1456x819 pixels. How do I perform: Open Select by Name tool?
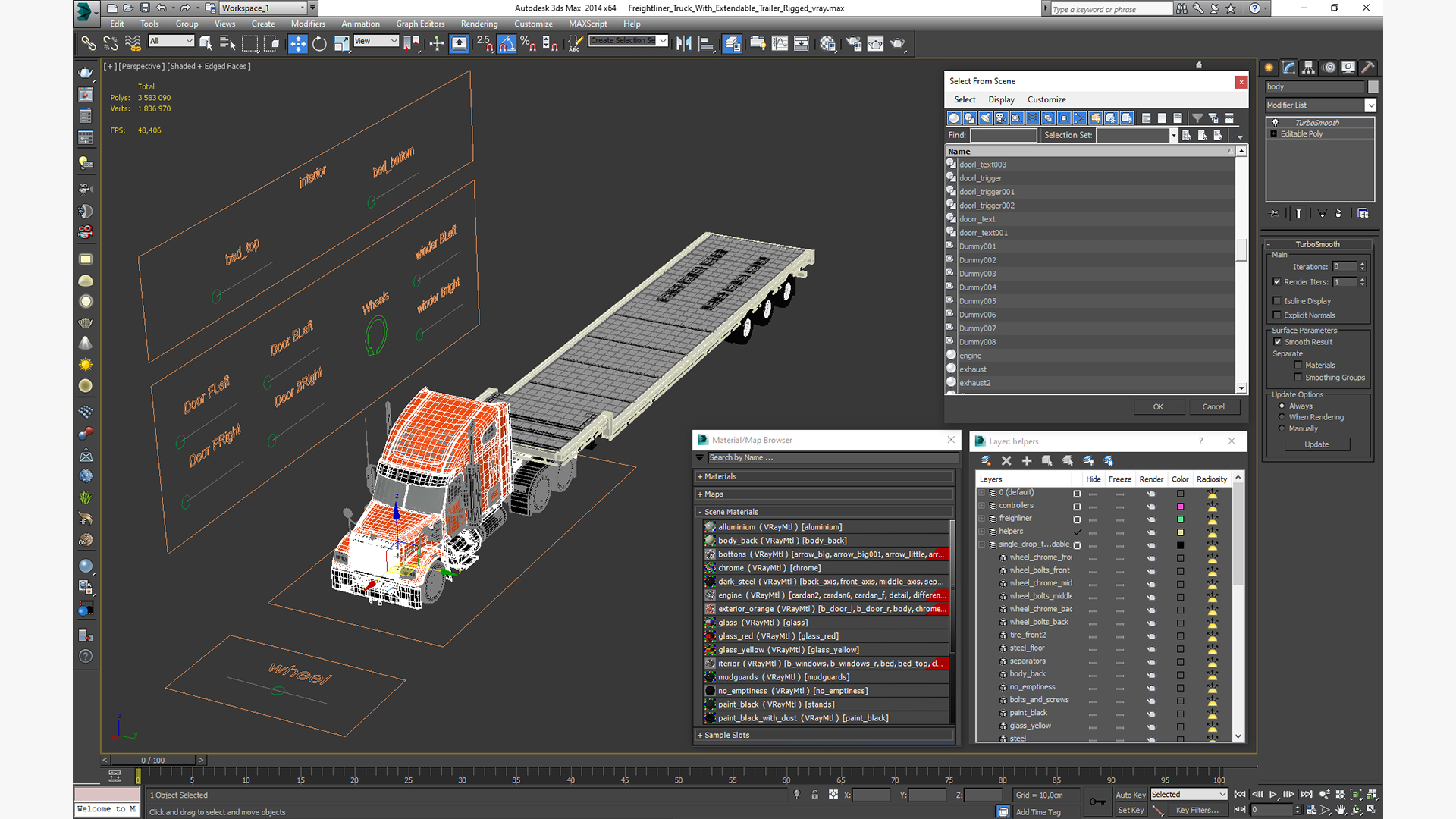[227, 43]
